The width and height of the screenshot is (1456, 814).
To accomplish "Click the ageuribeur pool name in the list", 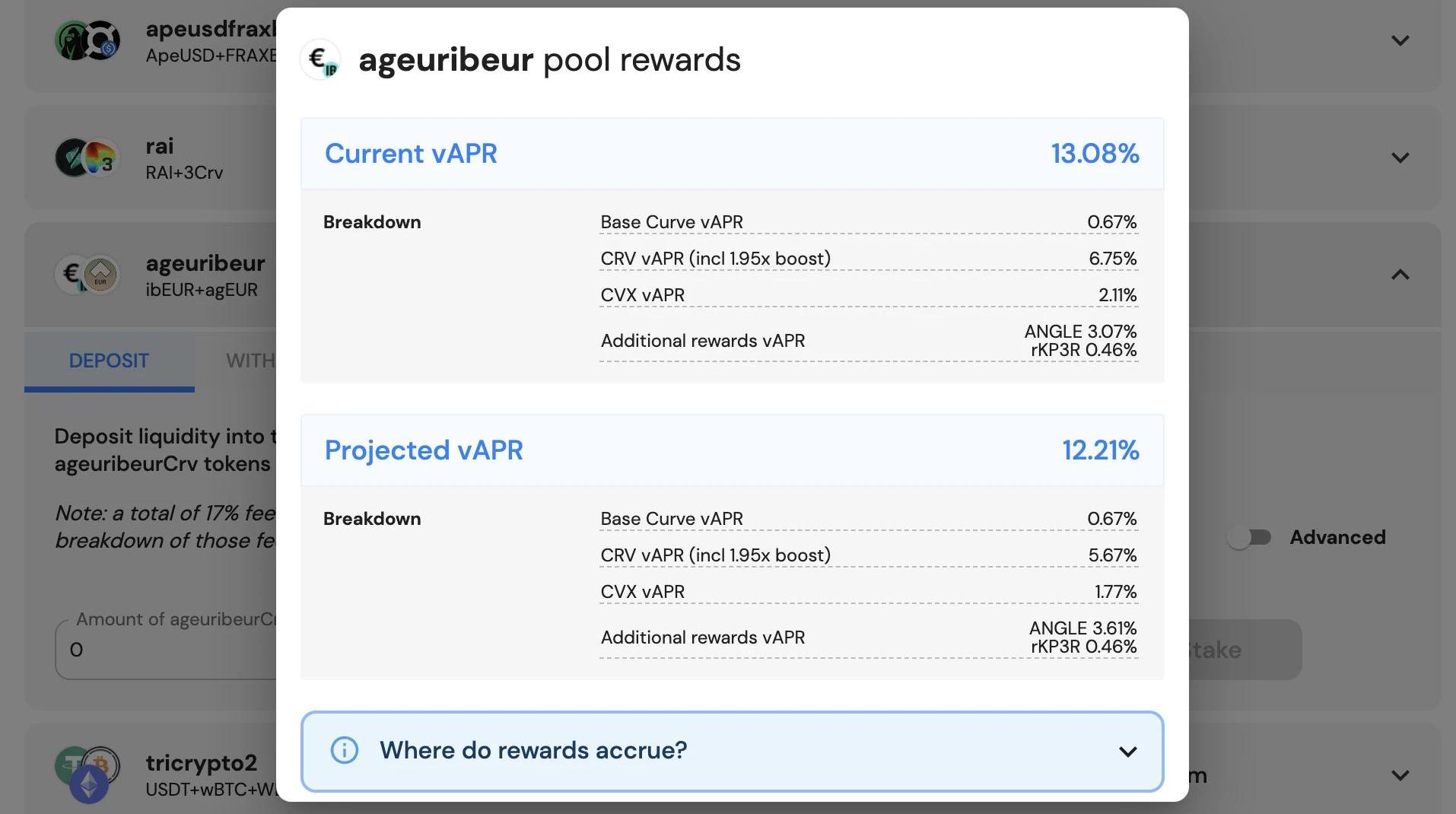I will click(205, 263).
